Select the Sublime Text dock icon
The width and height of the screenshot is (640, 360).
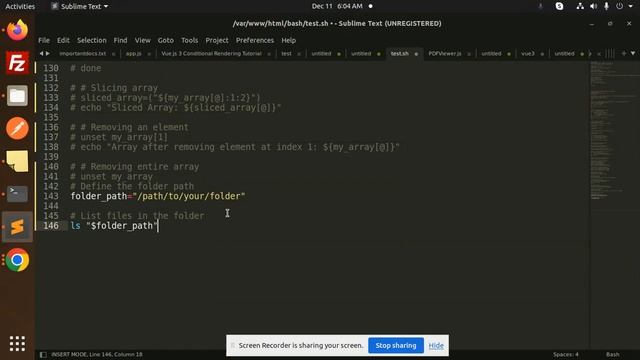pyautogui.click(x=17, y=227)
